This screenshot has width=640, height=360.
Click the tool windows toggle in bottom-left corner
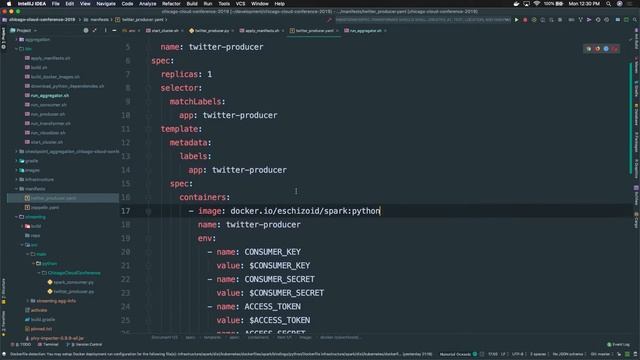(4, 354)
